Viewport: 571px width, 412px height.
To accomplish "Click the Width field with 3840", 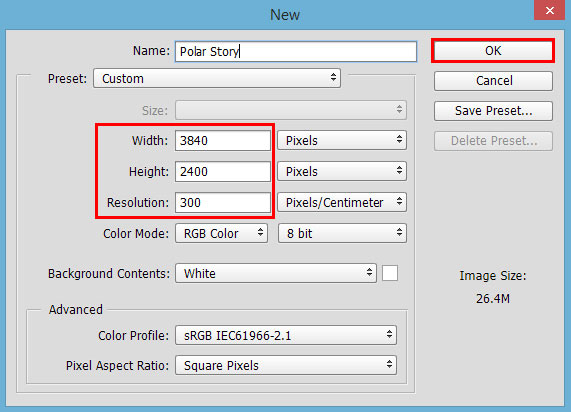I will click(223, 141).
